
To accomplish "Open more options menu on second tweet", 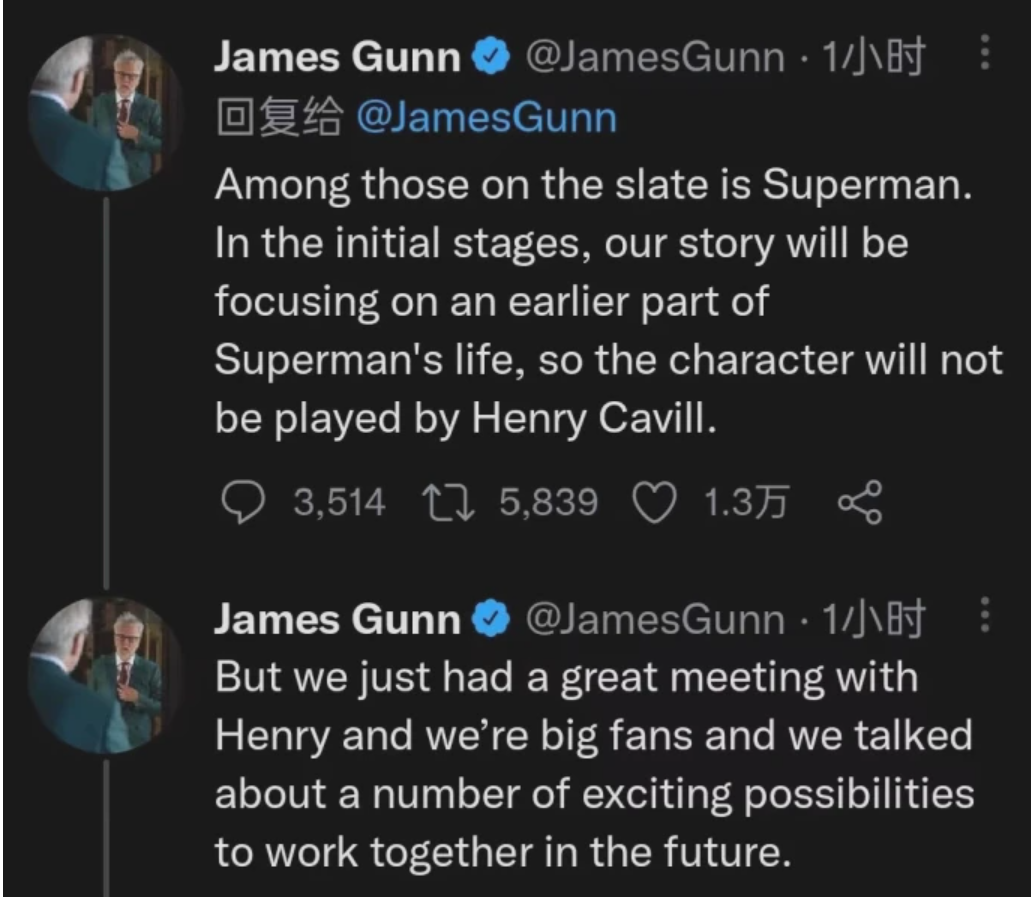I will coord(984,617).
